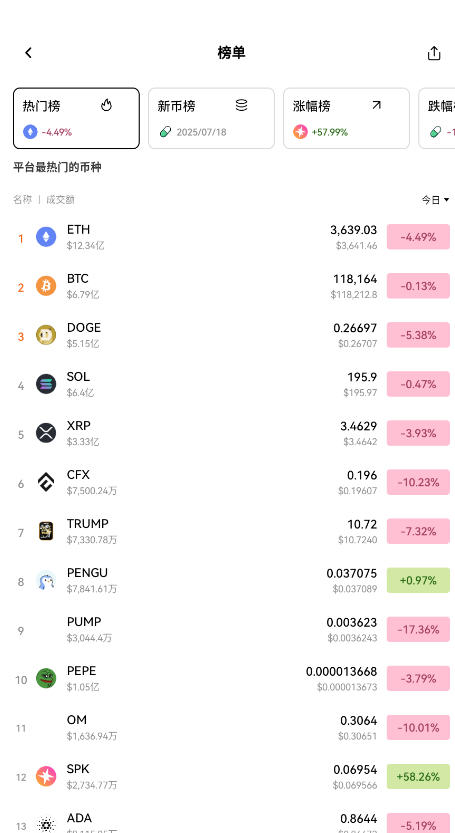
Task: Select the DOGE coin logo
Action: [x=46, y=335]
